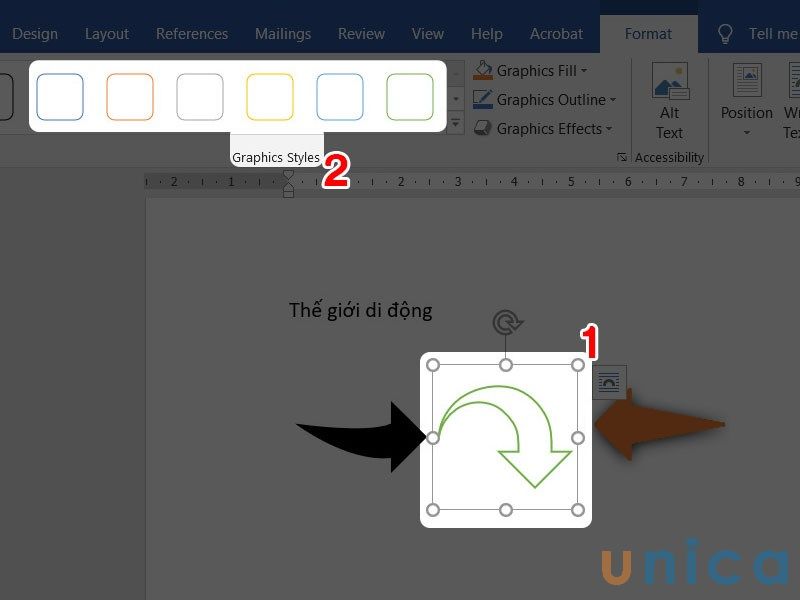Switch to the Acrobat tab
Screen dimensions: 800x600
[x=556, y=34]
